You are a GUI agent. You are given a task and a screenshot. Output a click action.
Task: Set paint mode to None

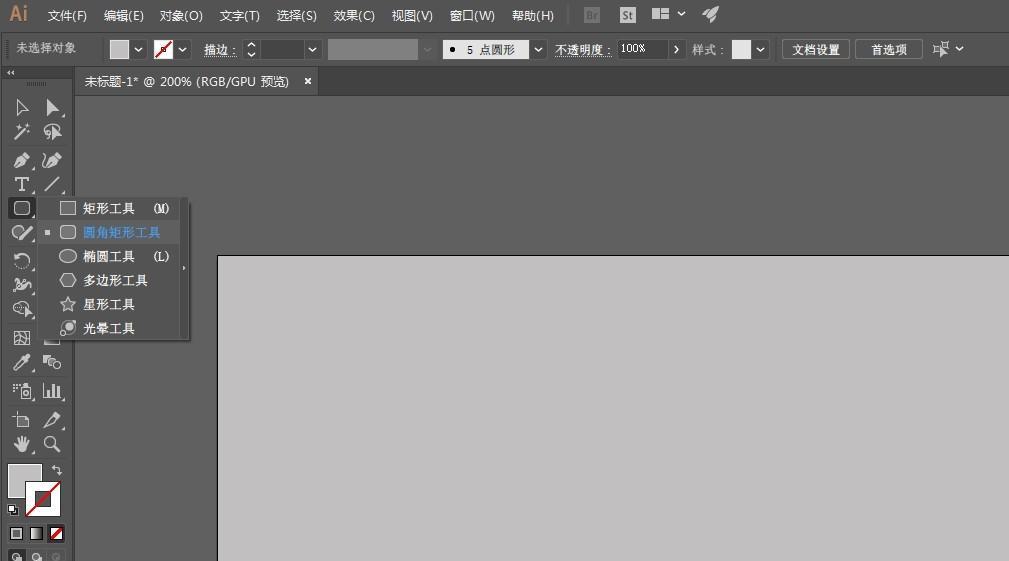click(x=57, y=533)
